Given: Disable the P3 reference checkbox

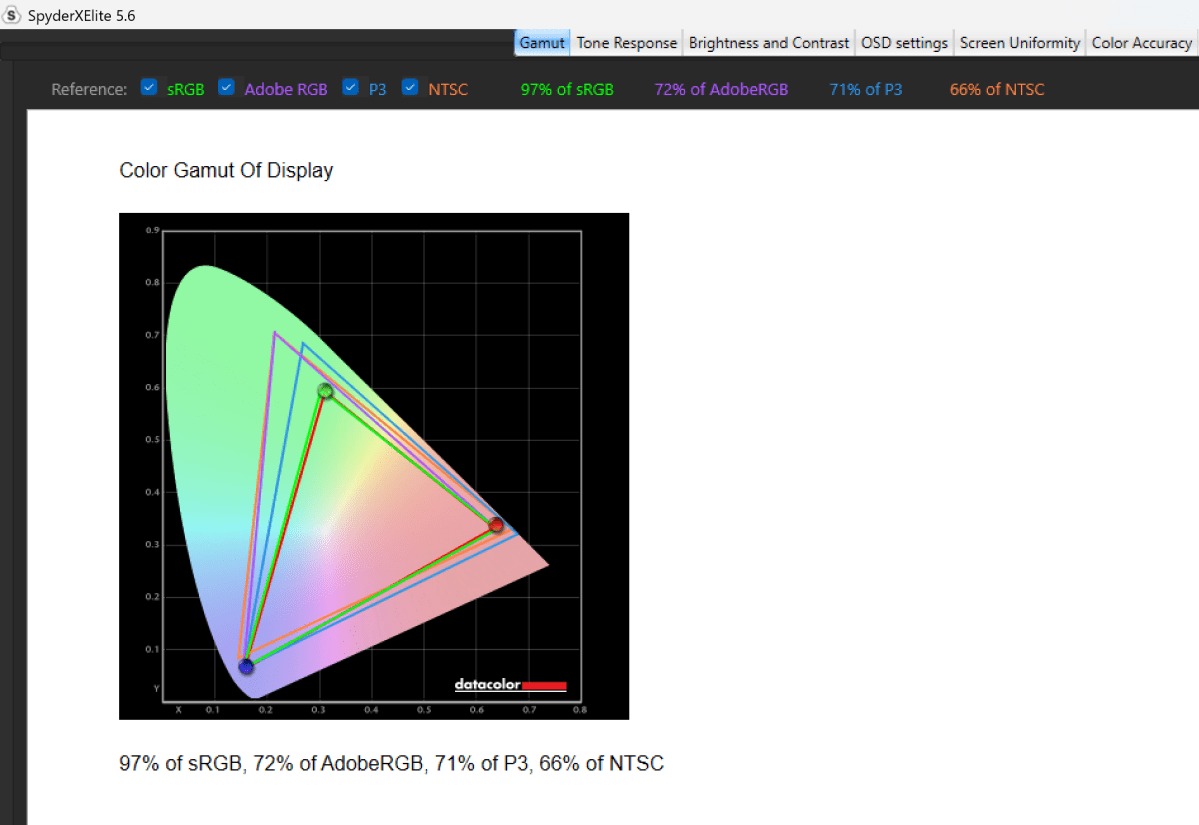Looking at the screenshot, I should pos(350,88).
